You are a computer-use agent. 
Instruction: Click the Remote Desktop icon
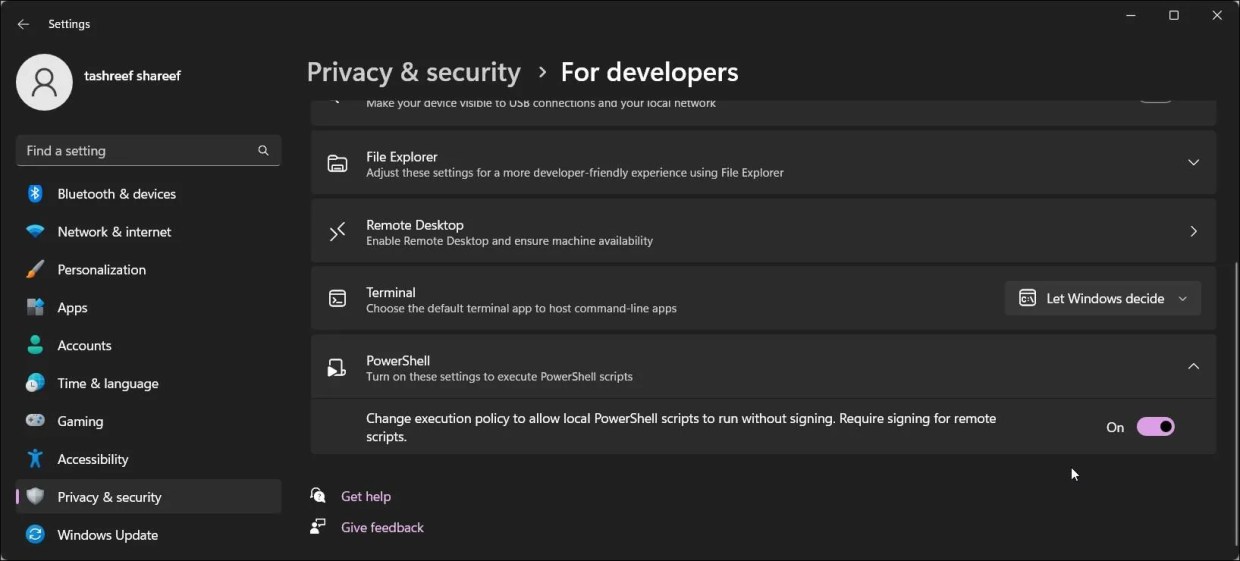(338, 232)
